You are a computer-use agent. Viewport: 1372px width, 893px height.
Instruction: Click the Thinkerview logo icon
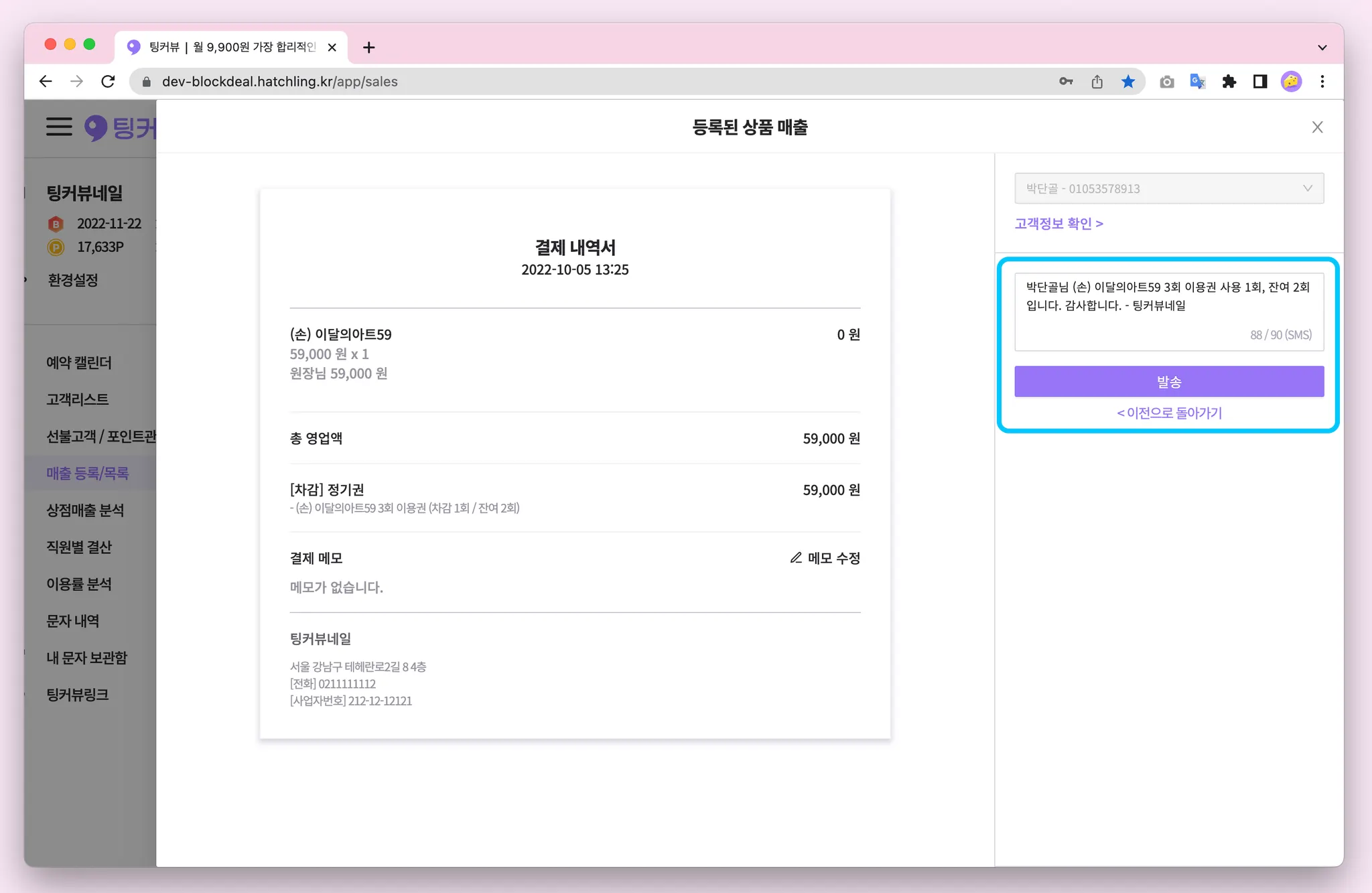96,127
